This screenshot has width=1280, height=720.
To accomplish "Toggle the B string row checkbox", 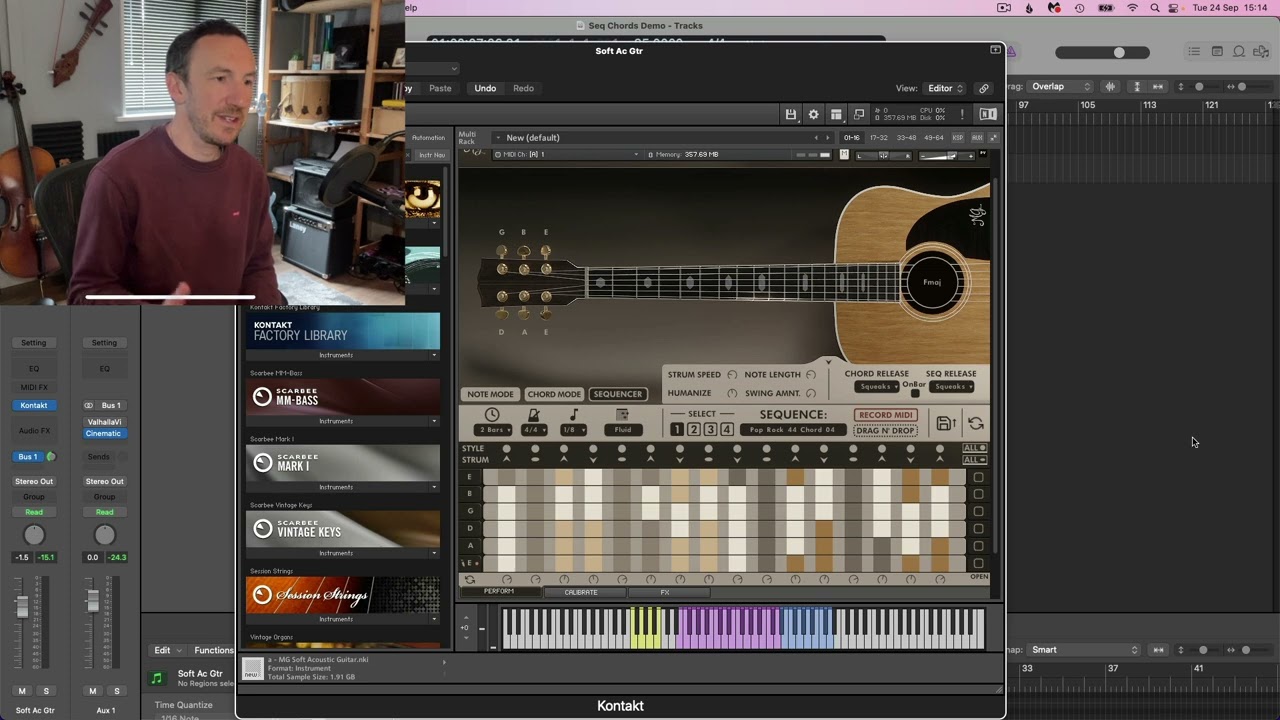I will click(978, 494).
